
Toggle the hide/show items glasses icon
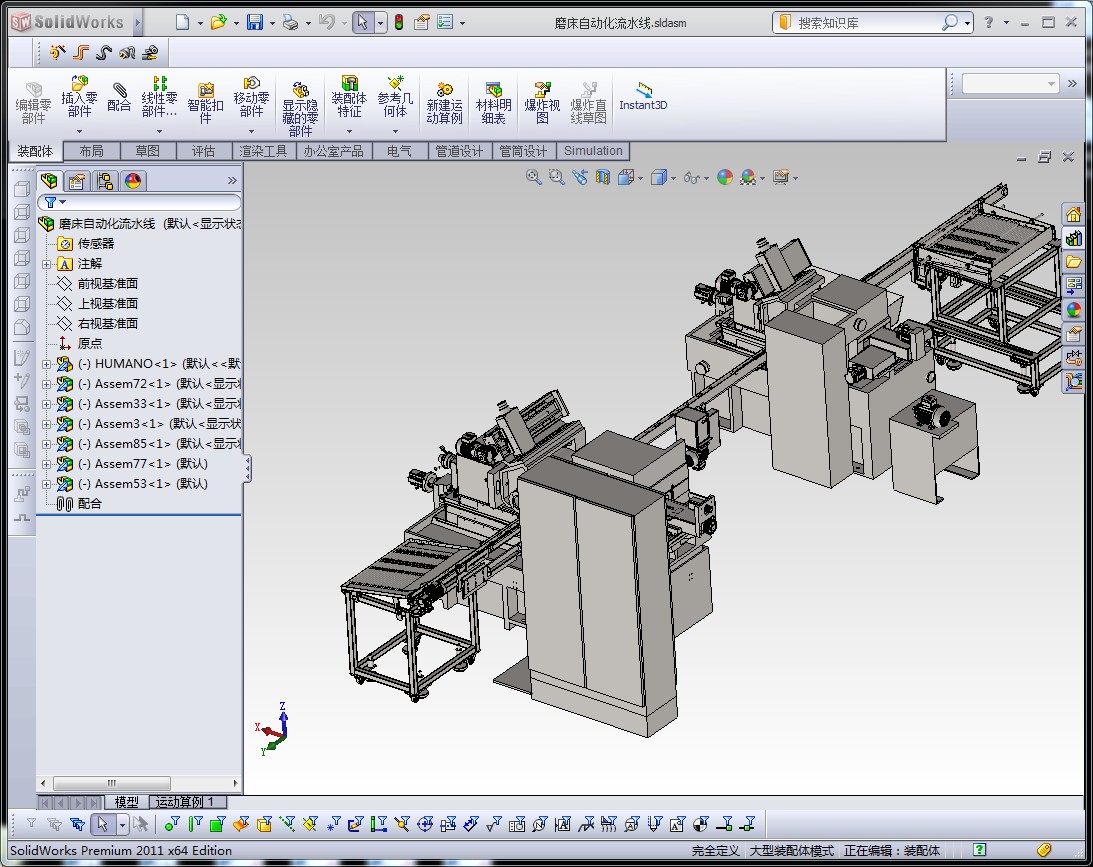690,178
